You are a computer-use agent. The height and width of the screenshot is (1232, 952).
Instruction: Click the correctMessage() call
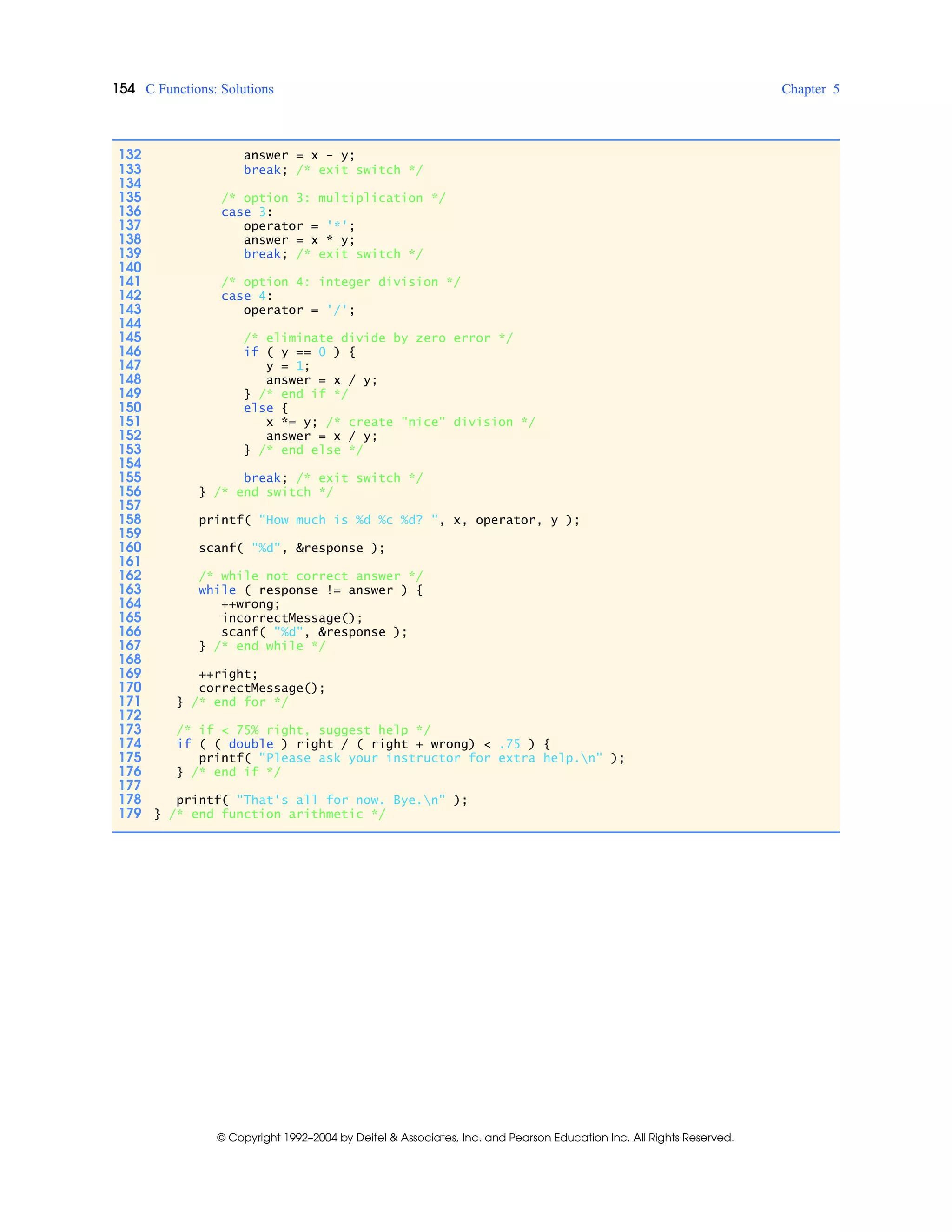pyautogui.click(x=262, y=688)
